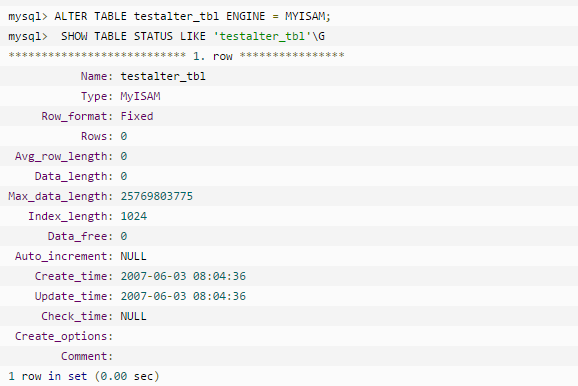Click the '1. row' separator line

176,56
